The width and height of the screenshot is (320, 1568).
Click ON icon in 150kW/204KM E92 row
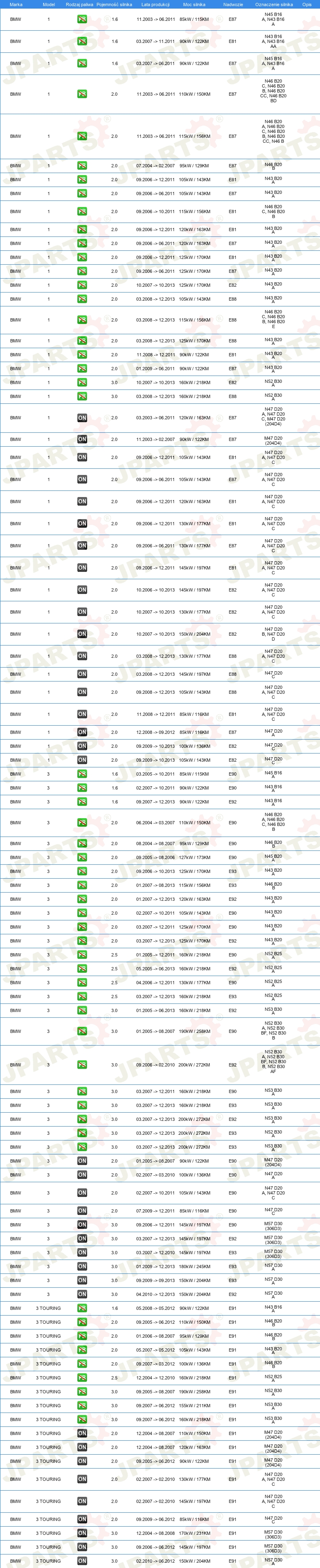(82, 1294)
